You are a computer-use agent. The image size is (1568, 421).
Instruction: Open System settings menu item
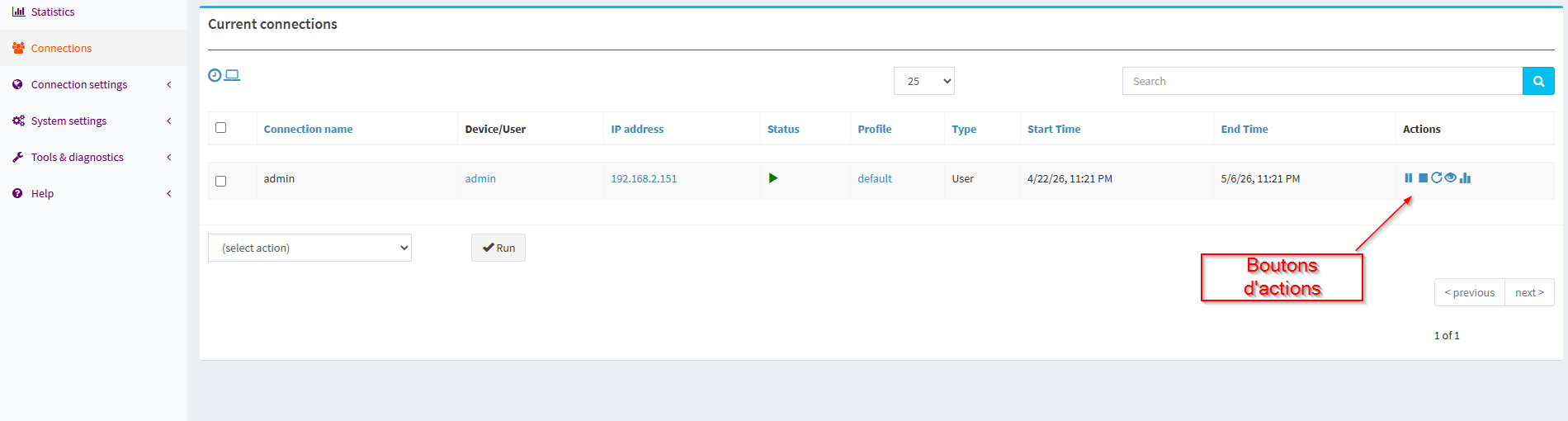click(x=68, y=121)
